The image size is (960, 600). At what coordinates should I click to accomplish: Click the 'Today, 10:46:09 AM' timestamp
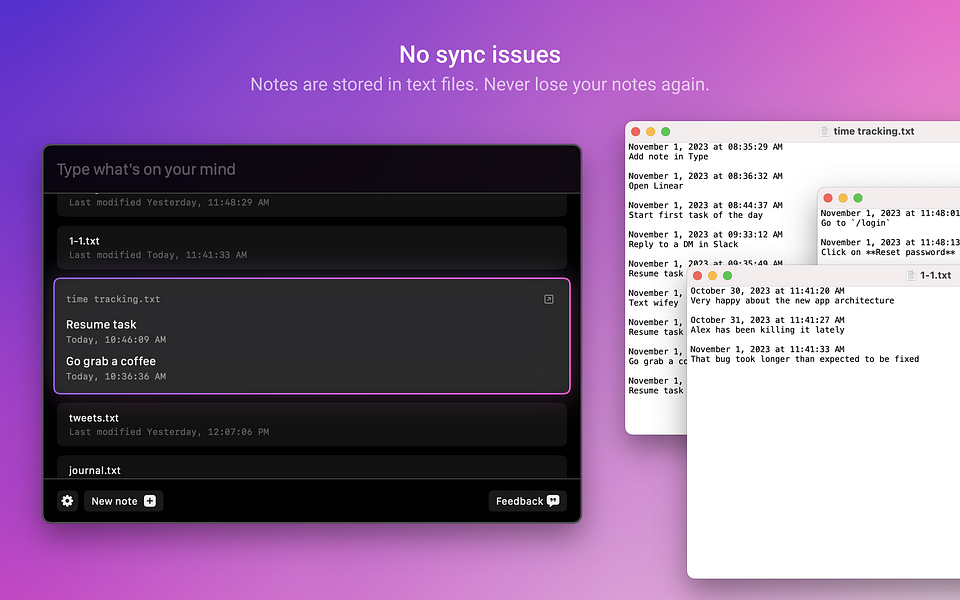[116, 339]
